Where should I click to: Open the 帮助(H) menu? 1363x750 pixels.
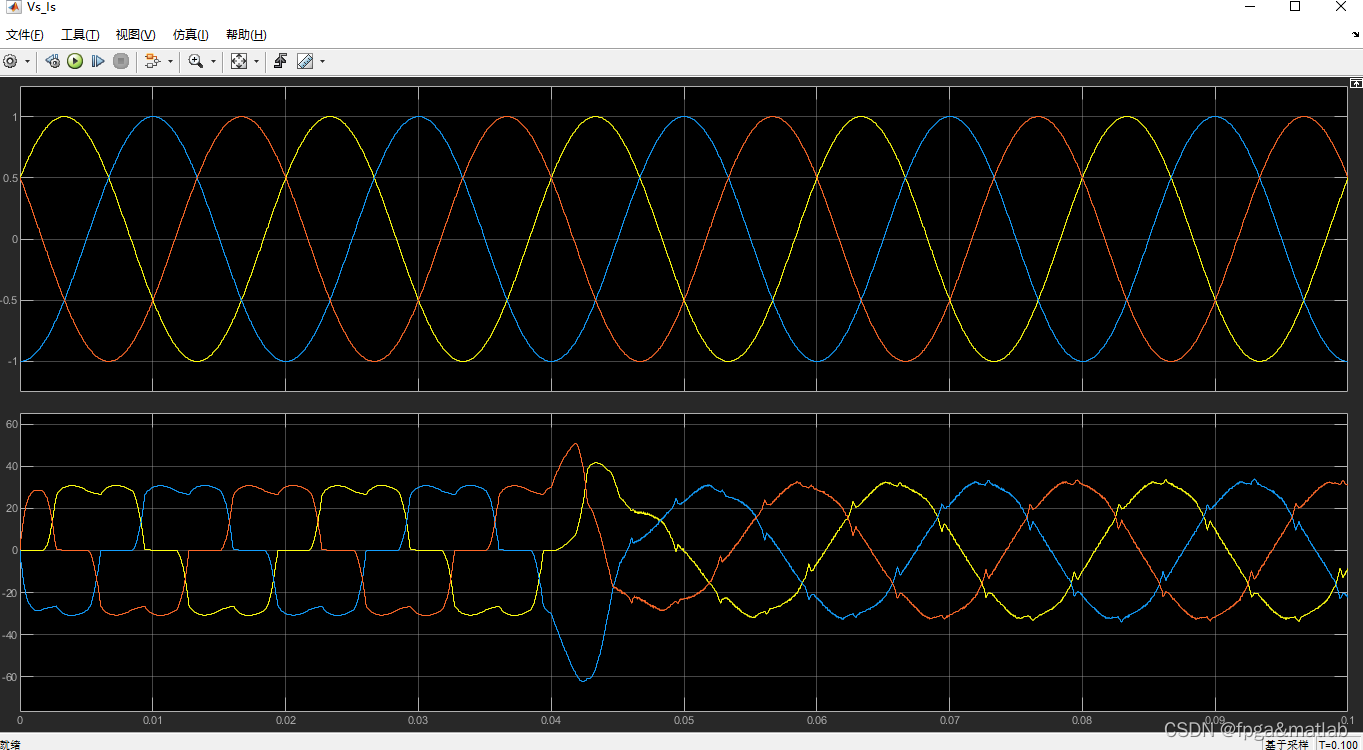coord(246,35)
